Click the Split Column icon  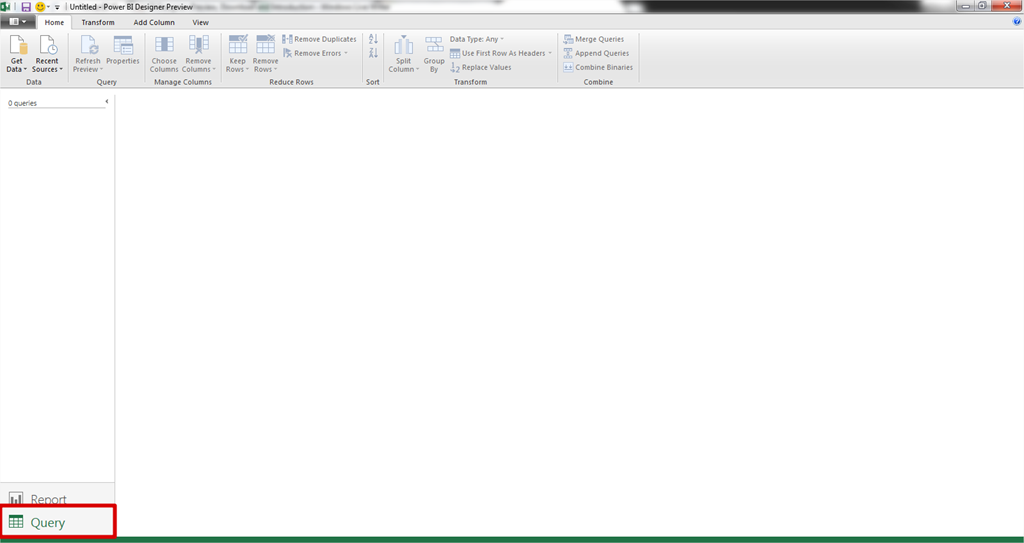tap(403, 45)
